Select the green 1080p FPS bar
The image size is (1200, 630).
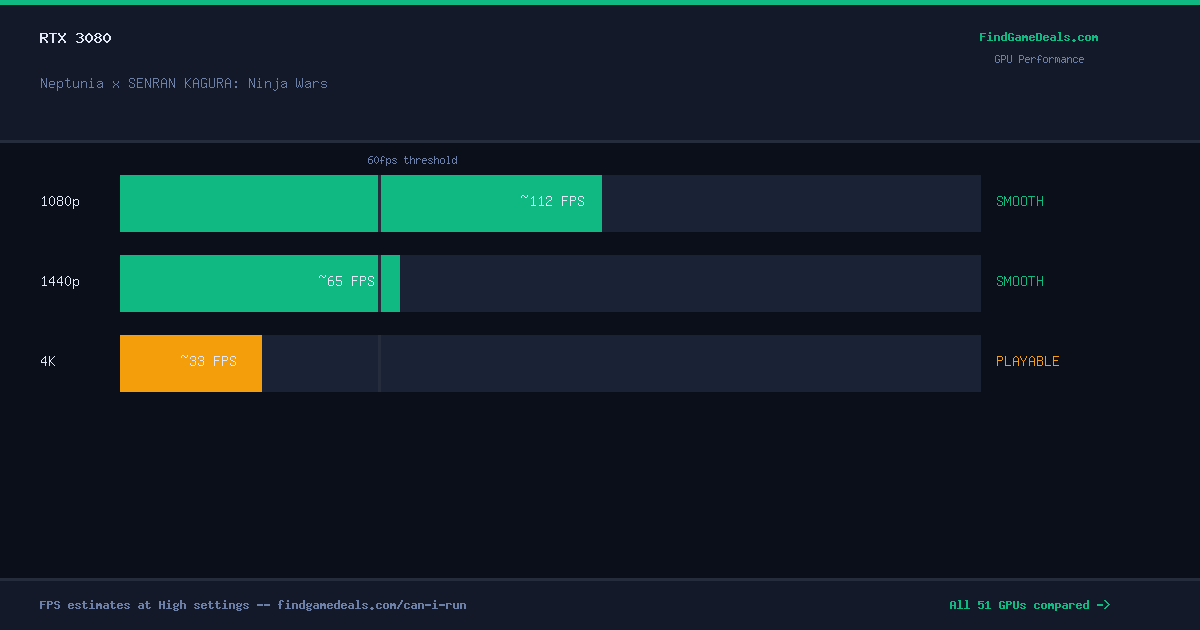point(361,204)
